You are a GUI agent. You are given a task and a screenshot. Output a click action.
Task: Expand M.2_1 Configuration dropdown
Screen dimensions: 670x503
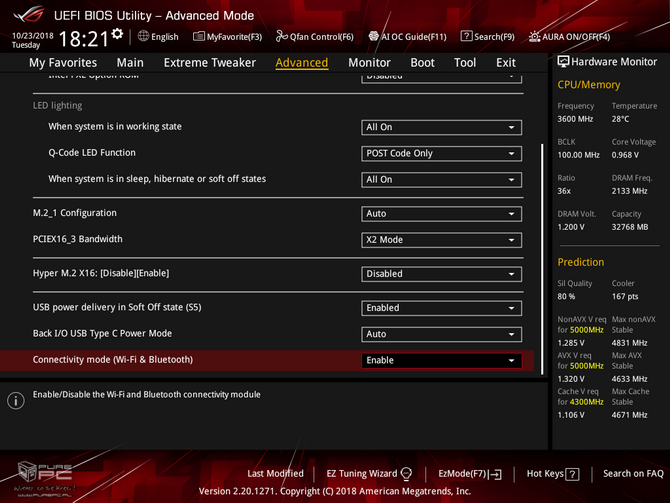pyautogui.click(x=441, y=214)
